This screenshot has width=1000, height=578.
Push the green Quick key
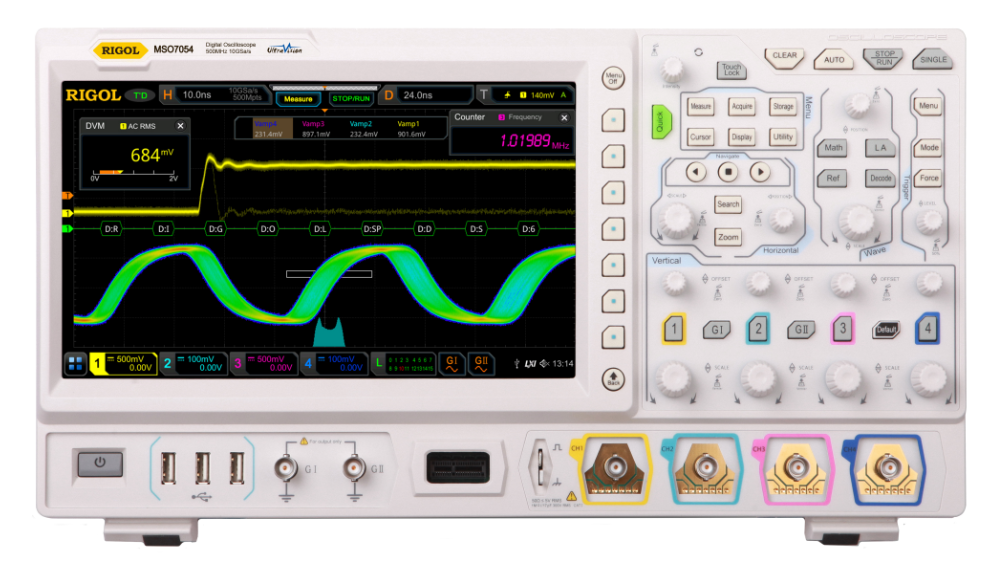tap(660, 121)
